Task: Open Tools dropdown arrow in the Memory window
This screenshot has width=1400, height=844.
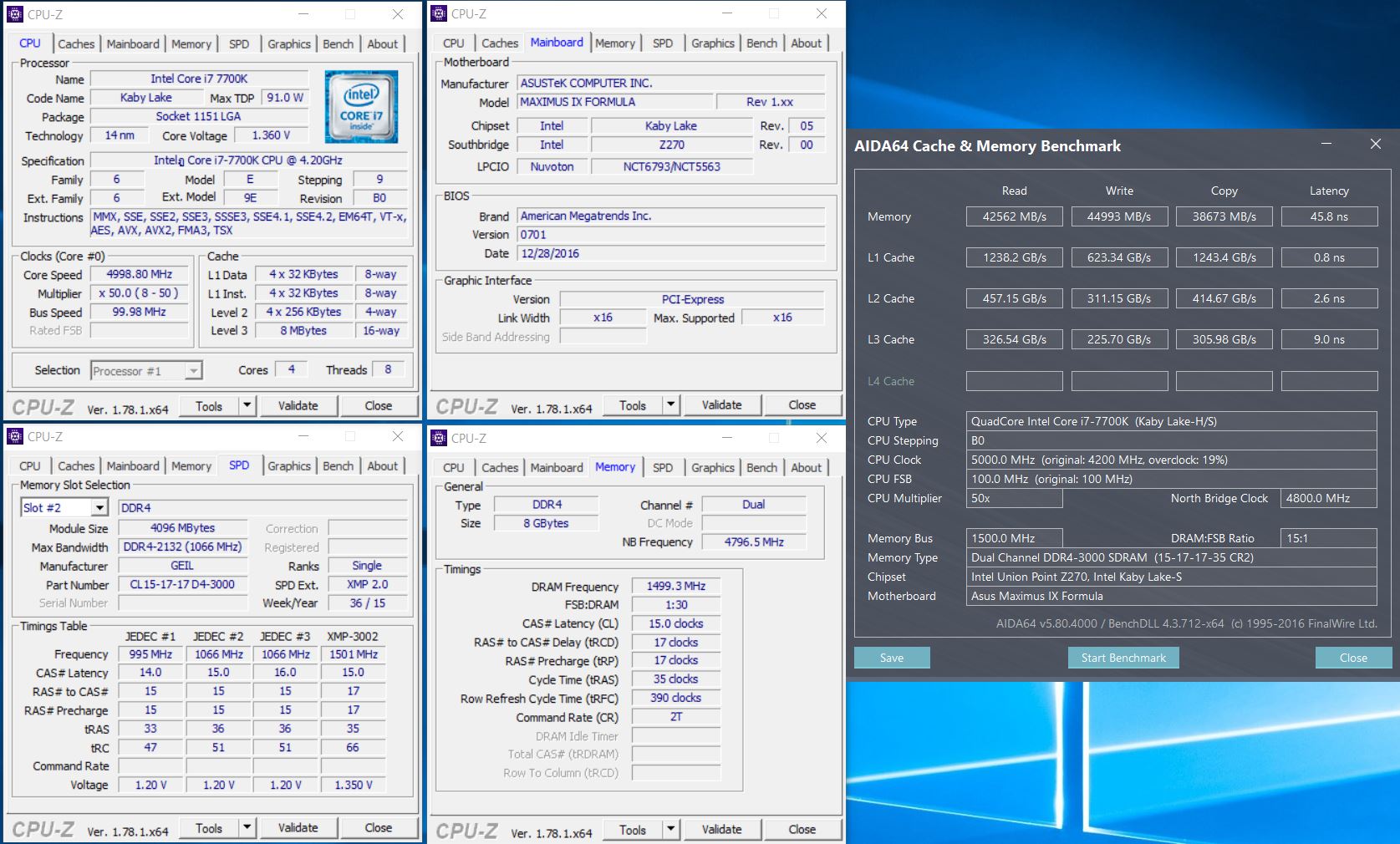Action: coord(670,829)
